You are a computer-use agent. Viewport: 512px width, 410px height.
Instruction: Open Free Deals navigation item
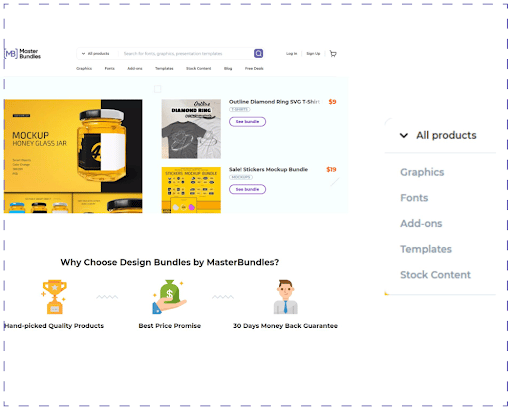pyautogui.click(x=254, y=68)
